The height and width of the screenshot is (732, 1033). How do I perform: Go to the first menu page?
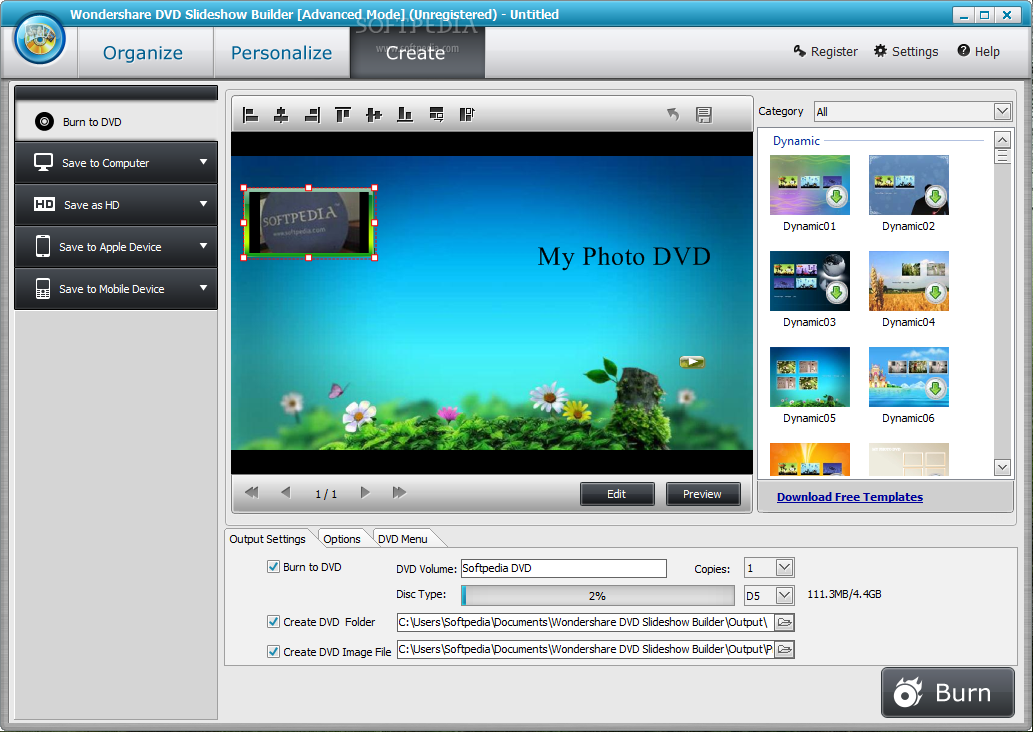click(252, 493)
